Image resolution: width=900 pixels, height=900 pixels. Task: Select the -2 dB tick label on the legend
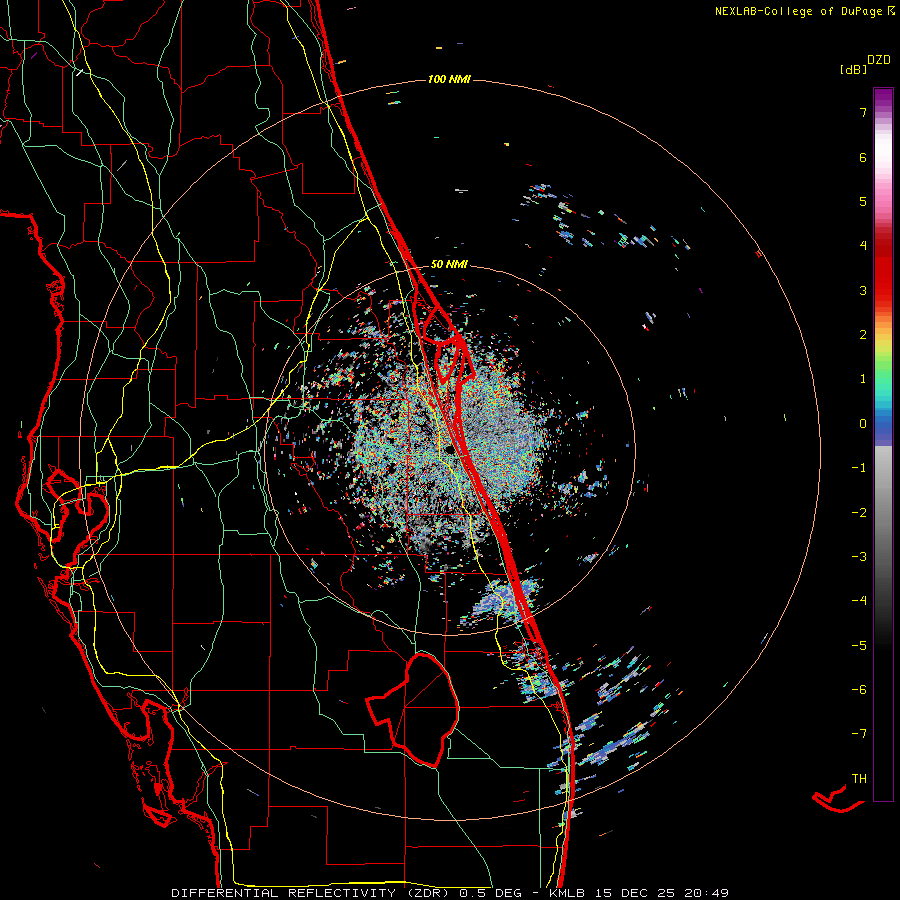pyautogui.click(x=859, y=512)
